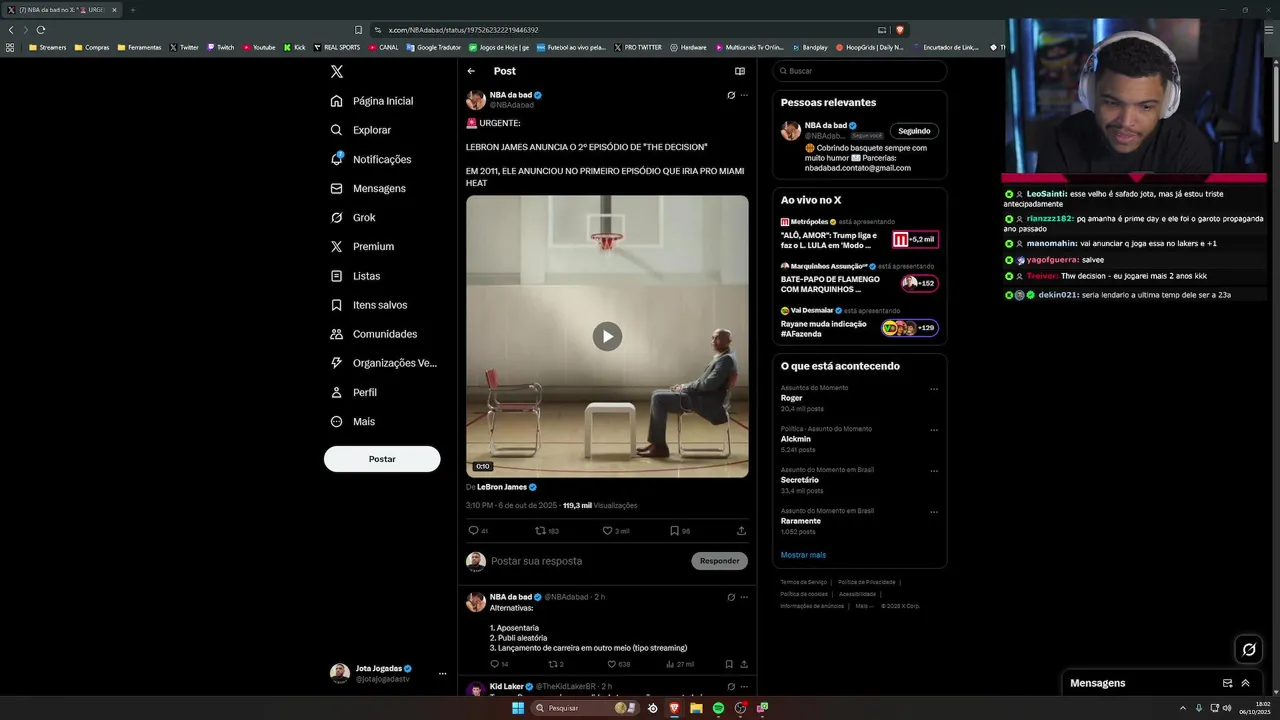Click Mostrar mais link

coord(803,555)
